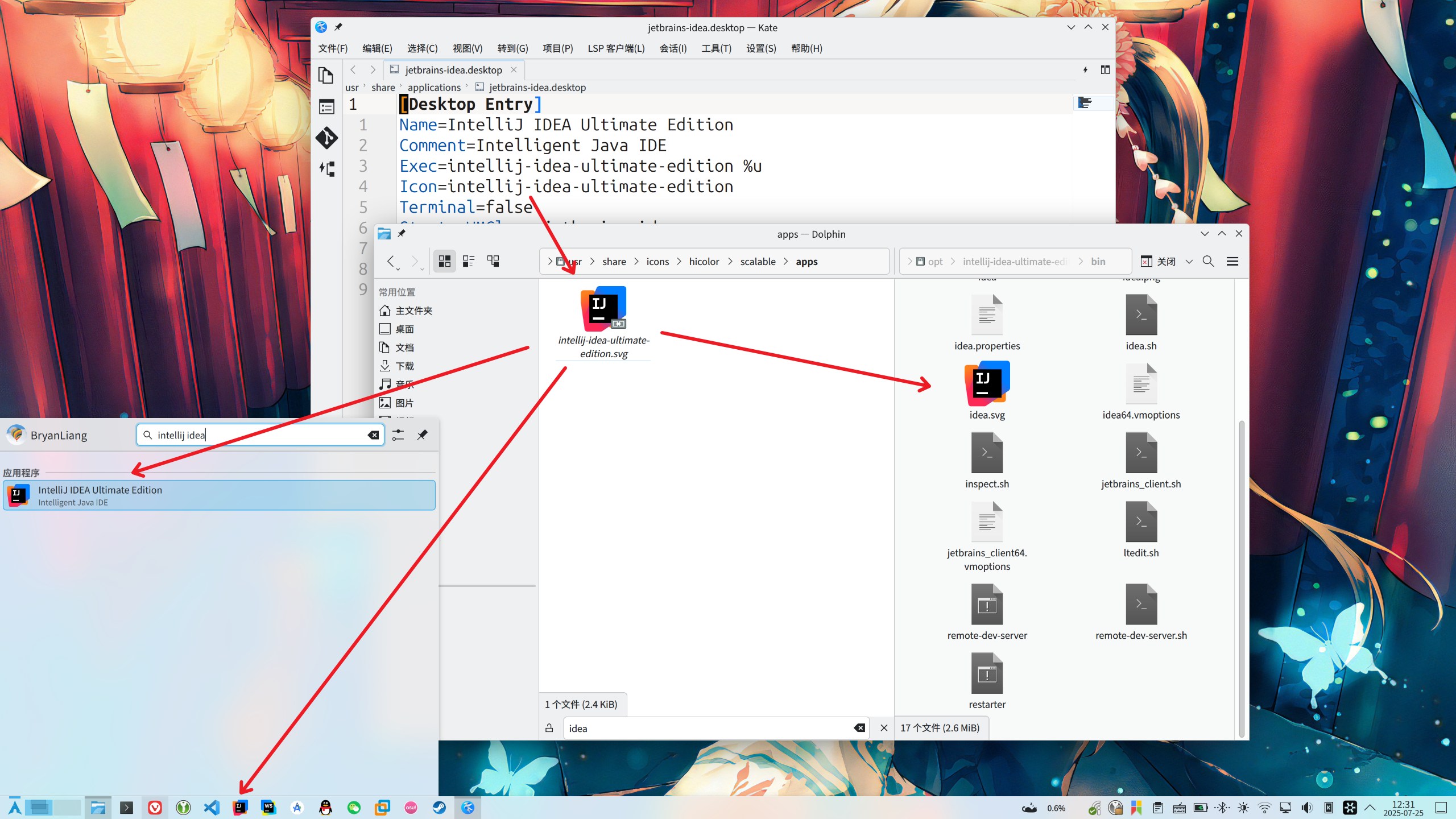Viewport: 1456px width, 819px height.
Task: Expand dropdown arrow next to 关闭 button
Action: [x=1189, y=262]
